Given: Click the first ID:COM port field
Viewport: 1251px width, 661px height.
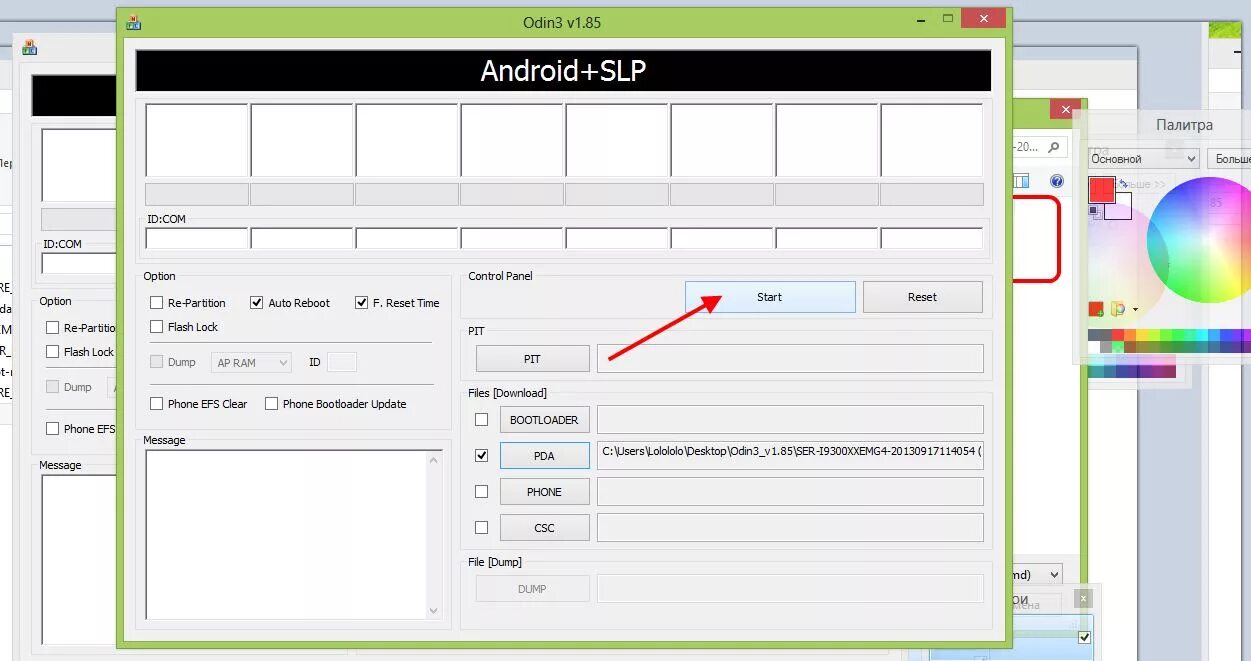Looking at the screenshot, I should 197,239.
